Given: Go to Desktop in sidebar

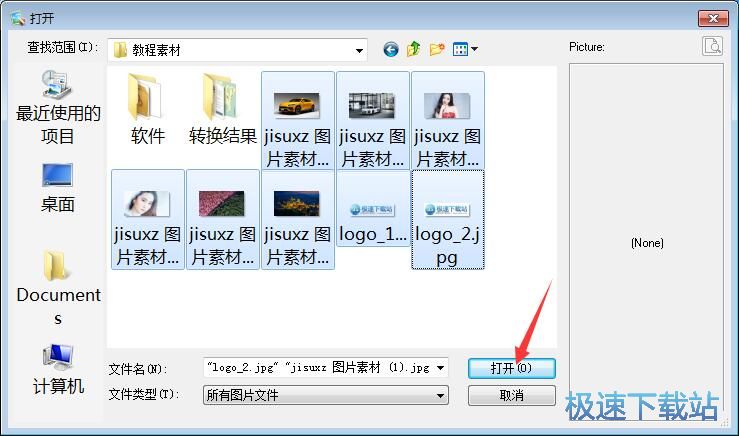Looking at the screenshot, I should point(58,188).
